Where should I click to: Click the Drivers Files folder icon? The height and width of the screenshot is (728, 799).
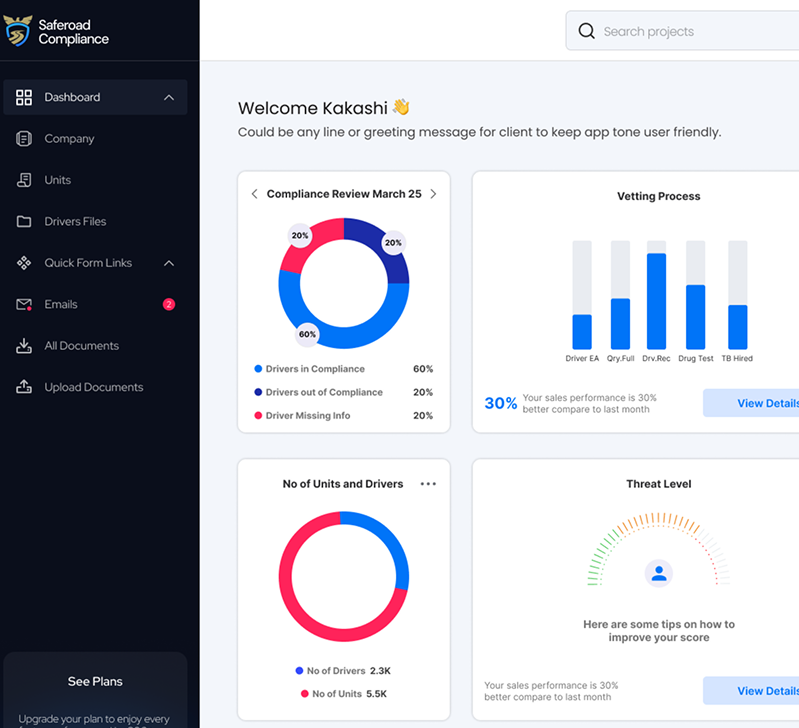[x=24, y=222]
